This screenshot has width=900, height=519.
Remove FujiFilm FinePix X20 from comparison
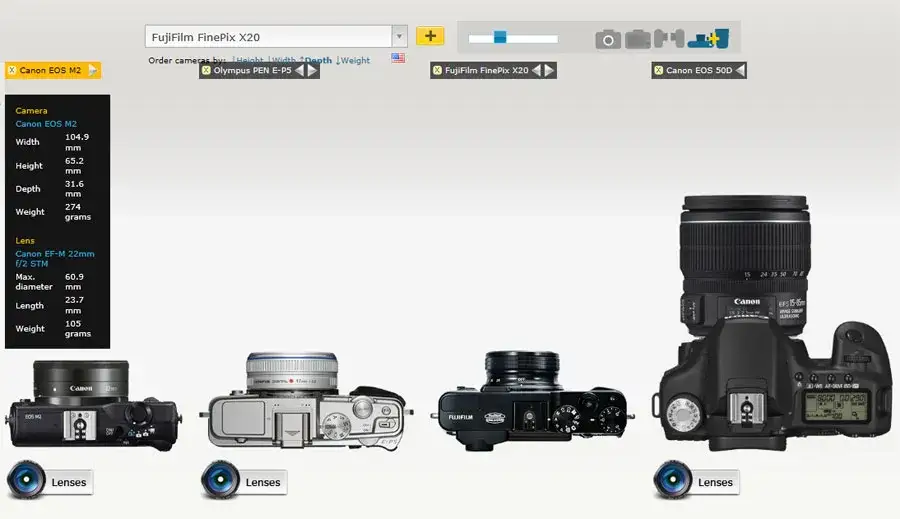click(437, 71)
